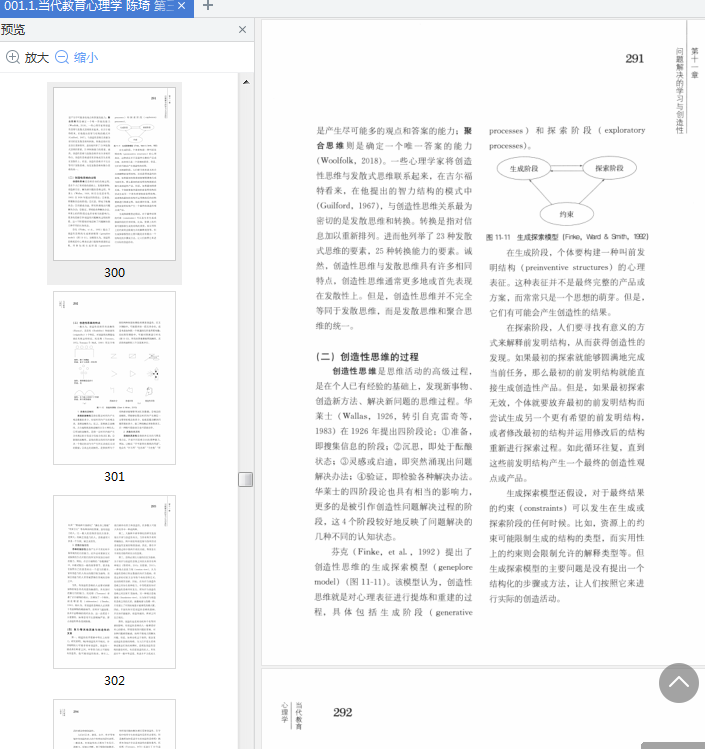Image resolution: width=705 pixels, height=749 pixels.
Task: Click the 生成阶段 oval in diagram
Action: 523,169
